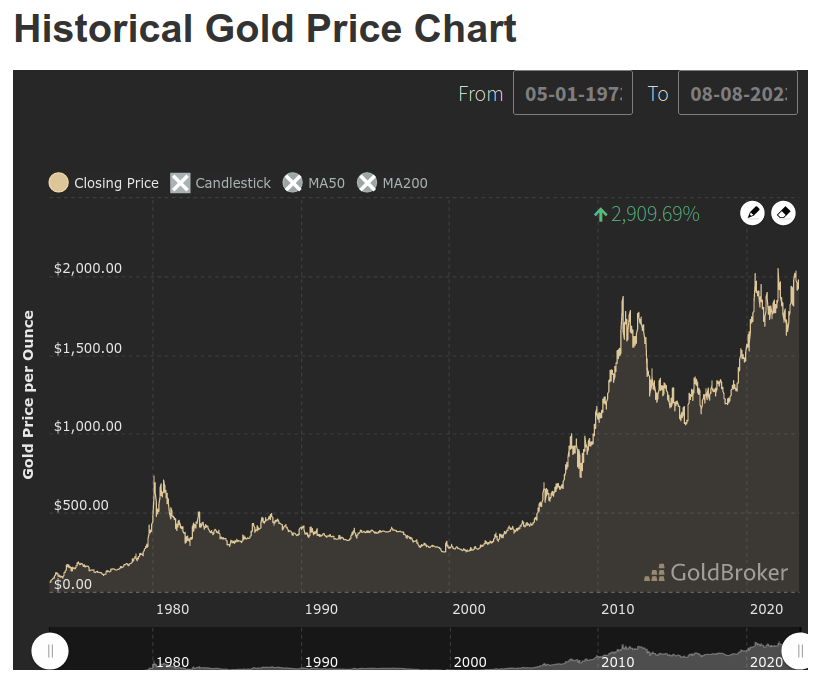Select the pencil drawing tool
Screen dimensions: 826x689
click(x=752, y=213)
